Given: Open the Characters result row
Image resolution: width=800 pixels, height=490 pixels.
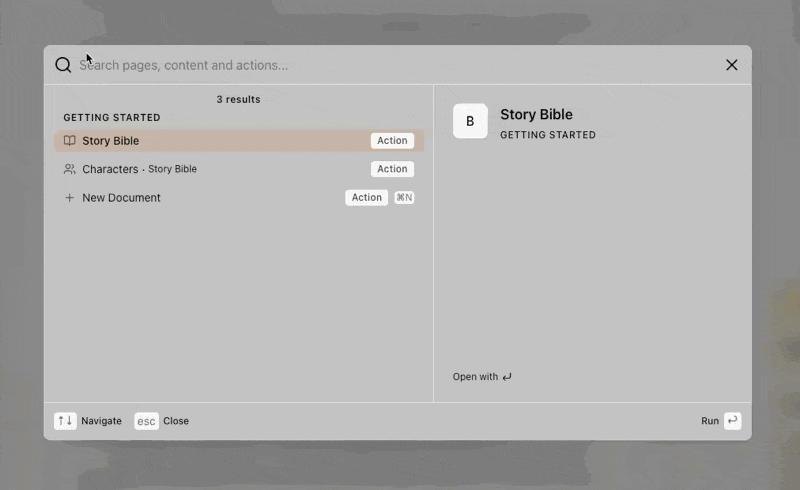Looking at the screenshot, I should (x=239, y=169).
